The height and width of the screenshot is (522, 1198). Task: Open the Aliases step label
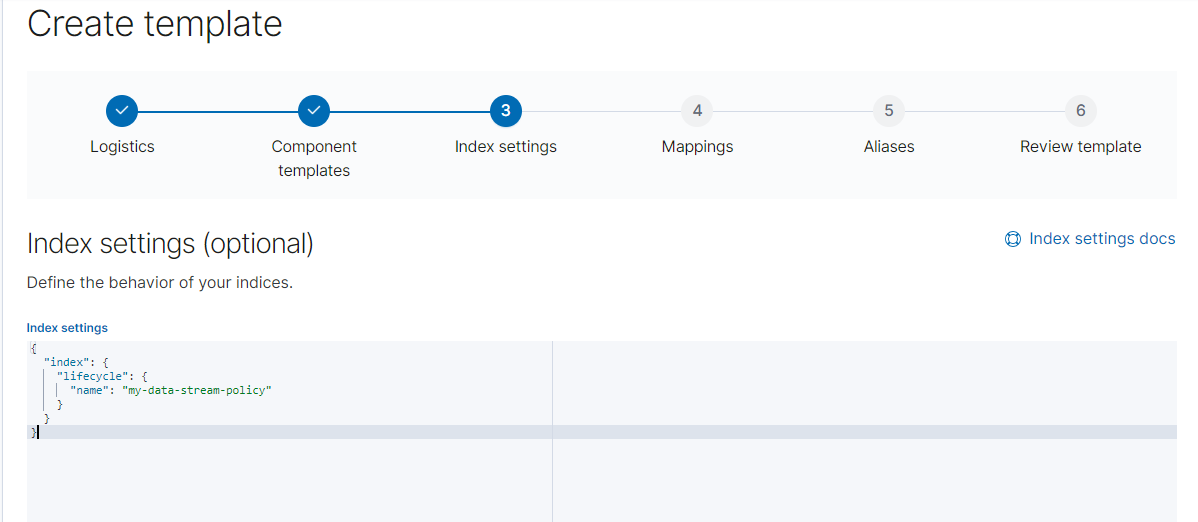pos(888,147)
